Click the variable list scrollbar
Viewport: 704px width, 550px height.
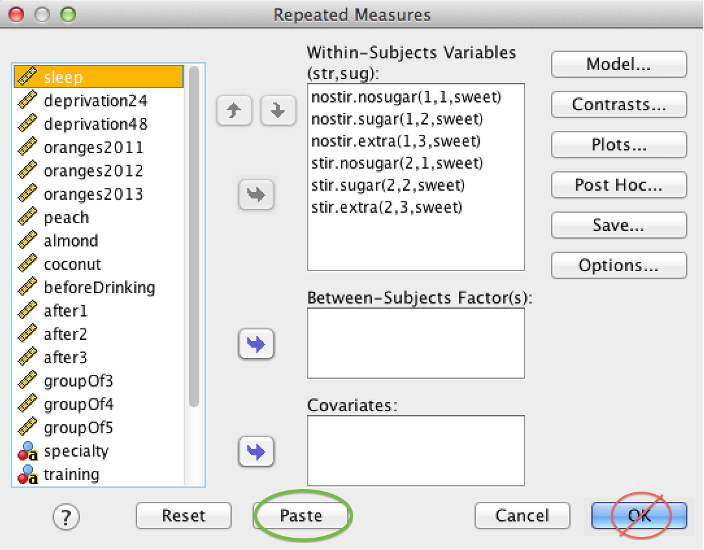194,236
